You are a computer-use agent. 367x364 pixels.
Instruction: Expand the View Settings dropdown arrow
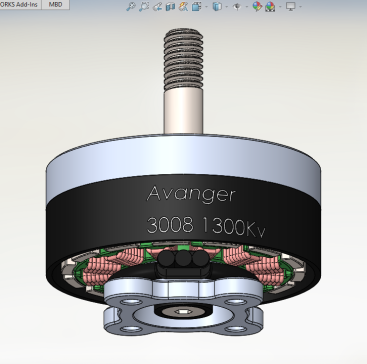[x=301, y=7]
